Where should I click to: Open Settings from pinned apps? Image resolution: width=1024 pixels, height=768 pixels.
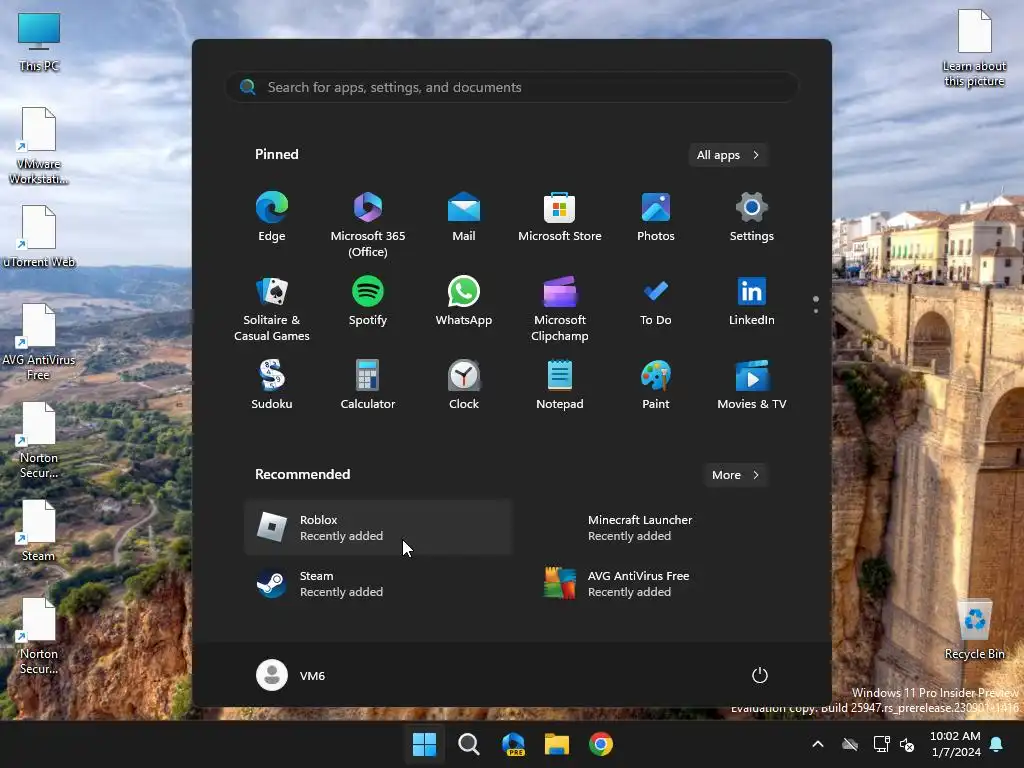point(752,217)
